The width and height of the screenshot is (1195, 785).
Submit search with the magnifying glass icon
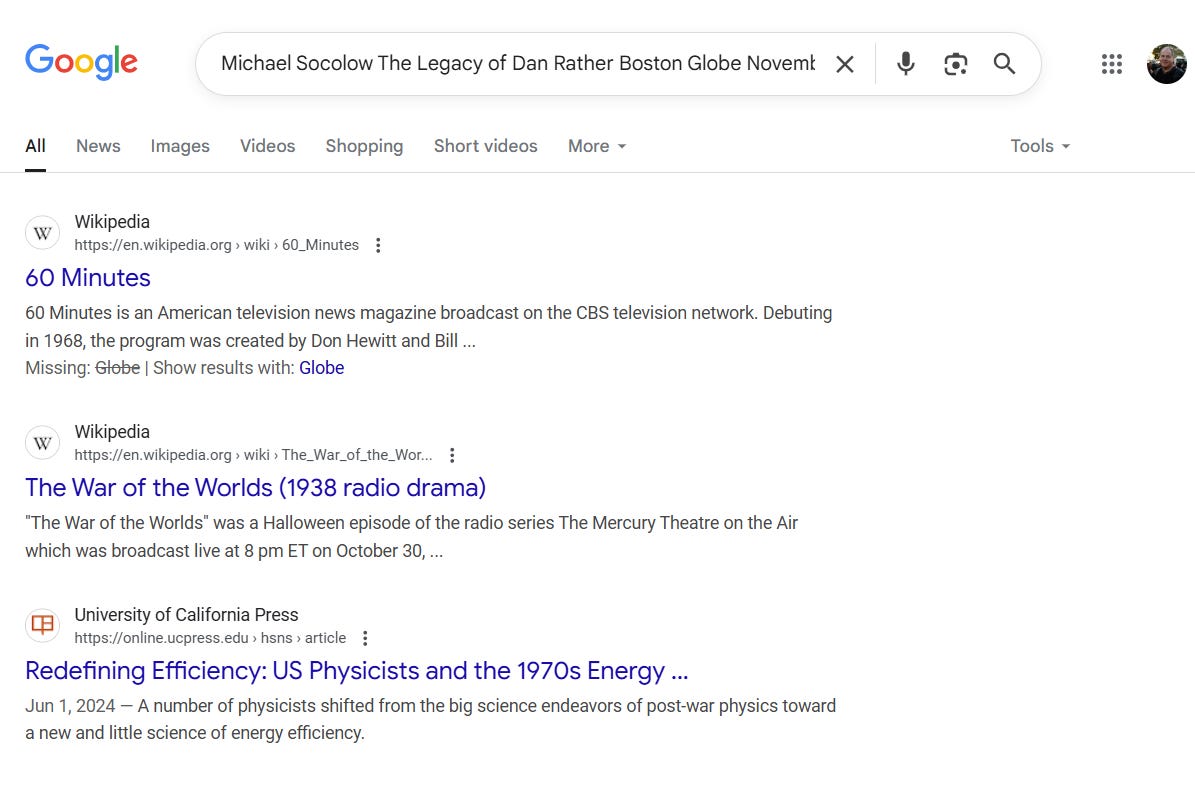[x=1004, y=63]
